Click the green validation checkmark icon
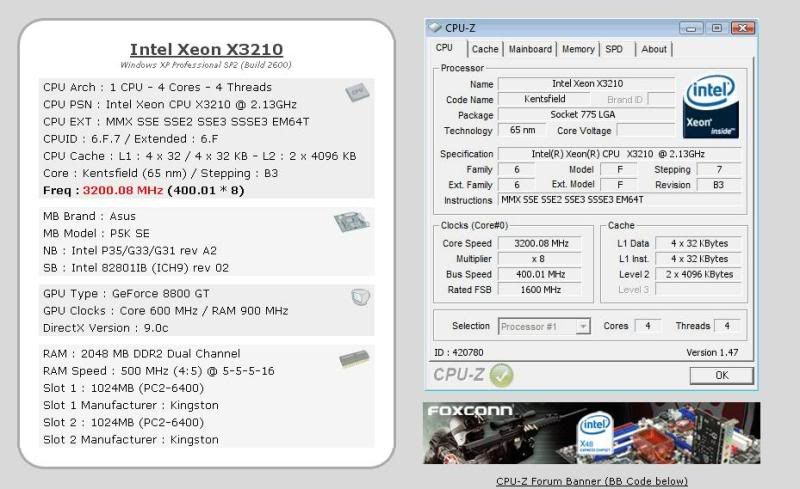Screen dimensions: 800x489 [x=502, y=375]
